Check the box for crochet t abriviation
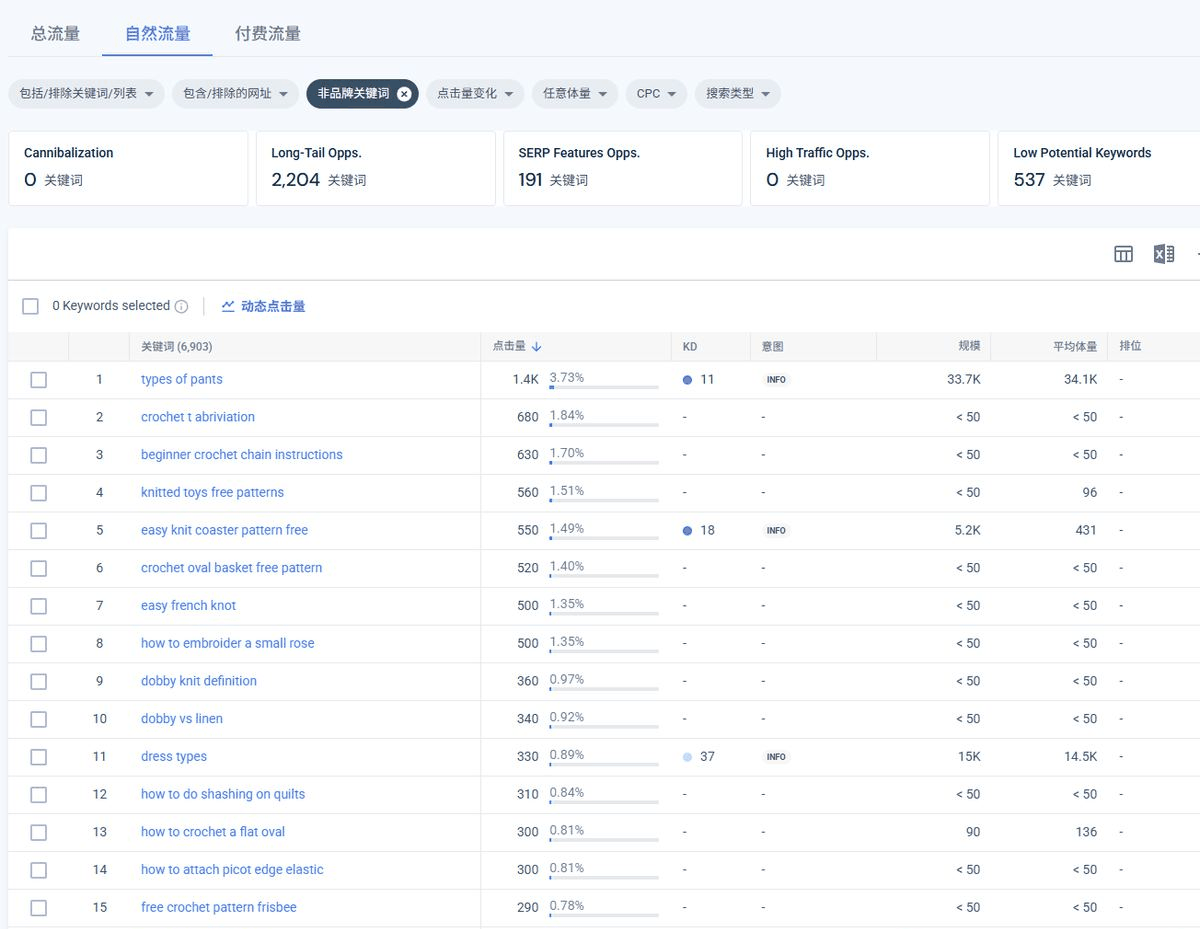 pyautogui.click(x=38, y=418)
